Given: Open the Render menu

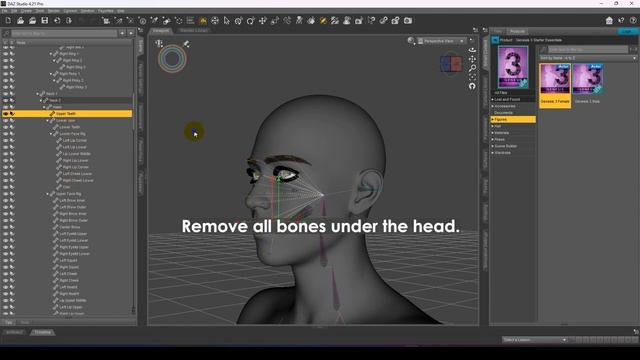Looking at the screenshot, I should click(x=53, y=11).
